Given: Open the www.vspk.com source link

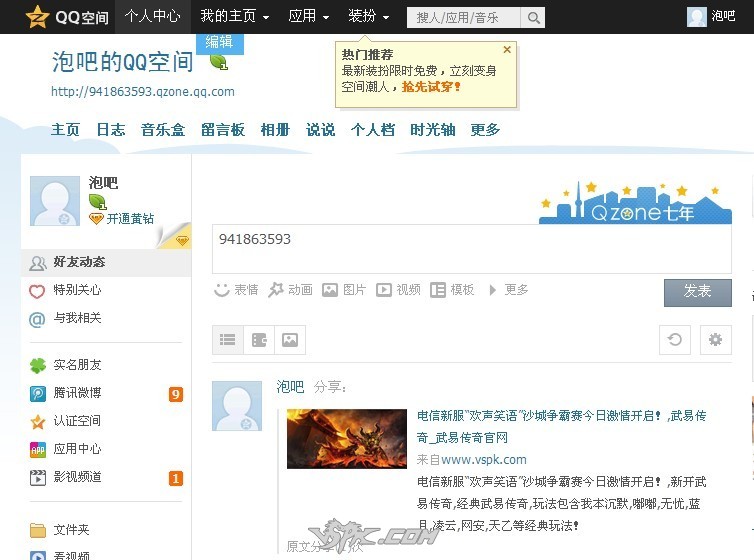Looking at the screenshot, I should 484,460.
